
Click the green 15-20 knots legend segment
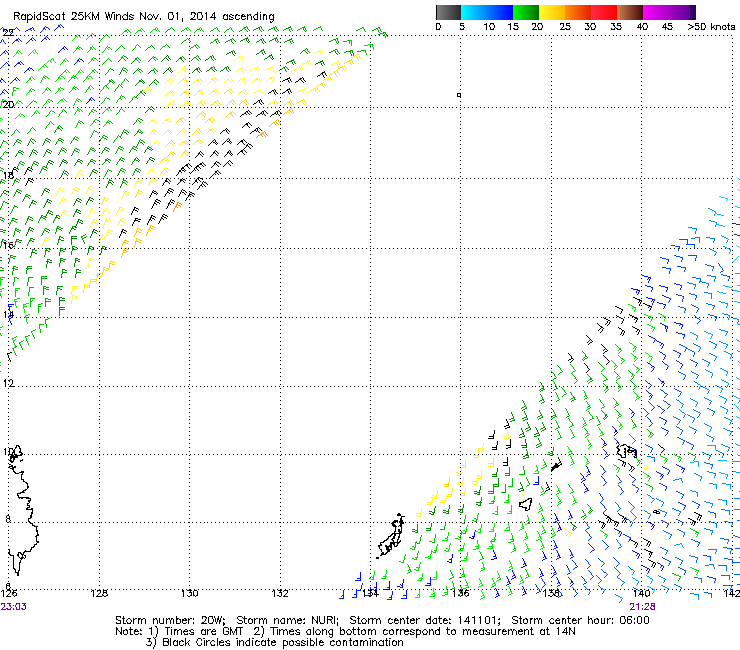point(526,12)
